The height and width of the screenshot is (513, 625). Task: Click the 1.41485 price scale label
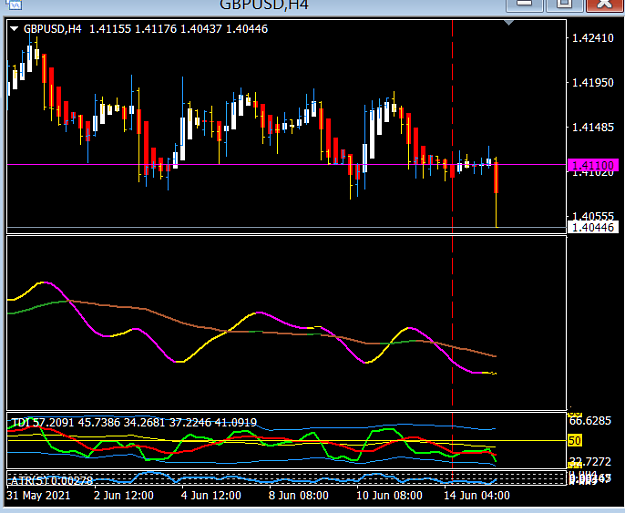pos(593,127)
